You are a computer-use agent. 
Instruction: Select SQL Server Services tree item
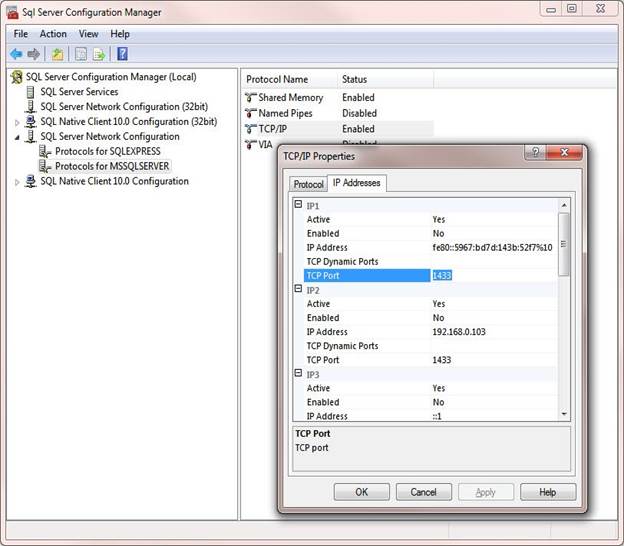(79, 92)
